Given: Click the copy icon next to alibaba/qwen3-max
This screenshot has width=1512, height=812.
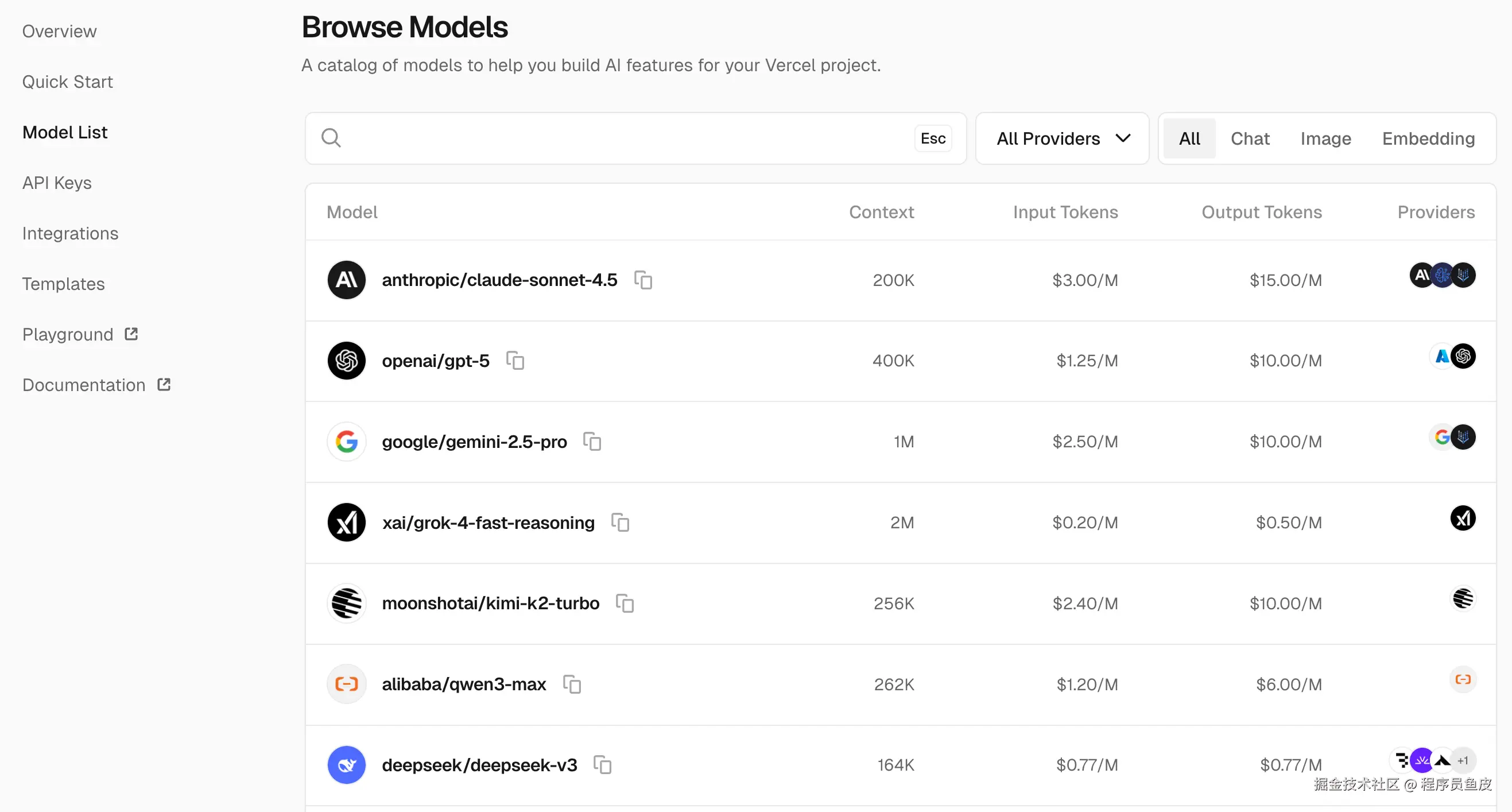Looking at the screenshot, I should [x=572, y=685].
